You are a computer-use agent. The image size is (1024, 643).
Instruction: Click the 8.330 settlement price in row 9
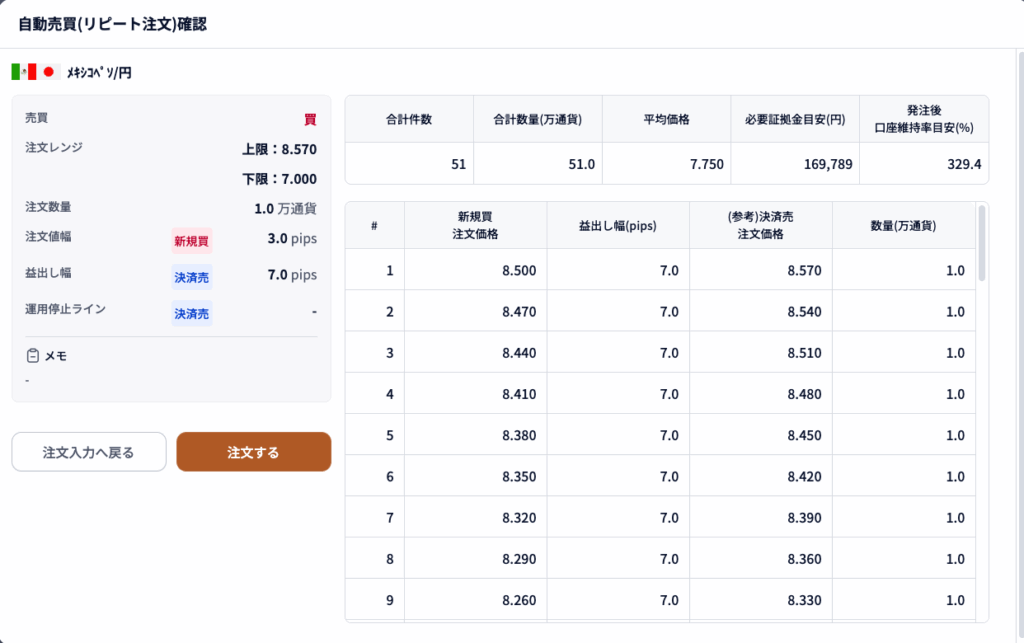tap(804, 600)
